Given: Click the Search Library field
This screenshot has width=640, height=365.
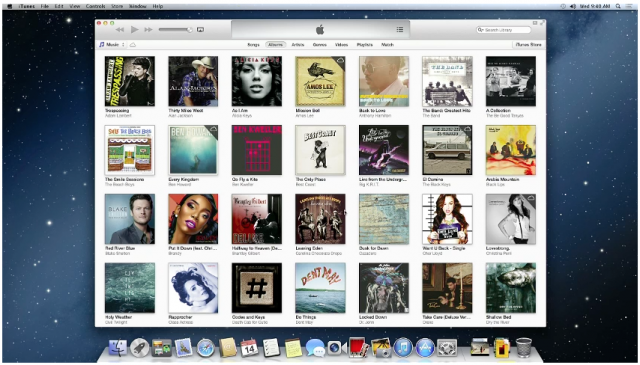Looking at the screenshot, I should tap(504, 30).
